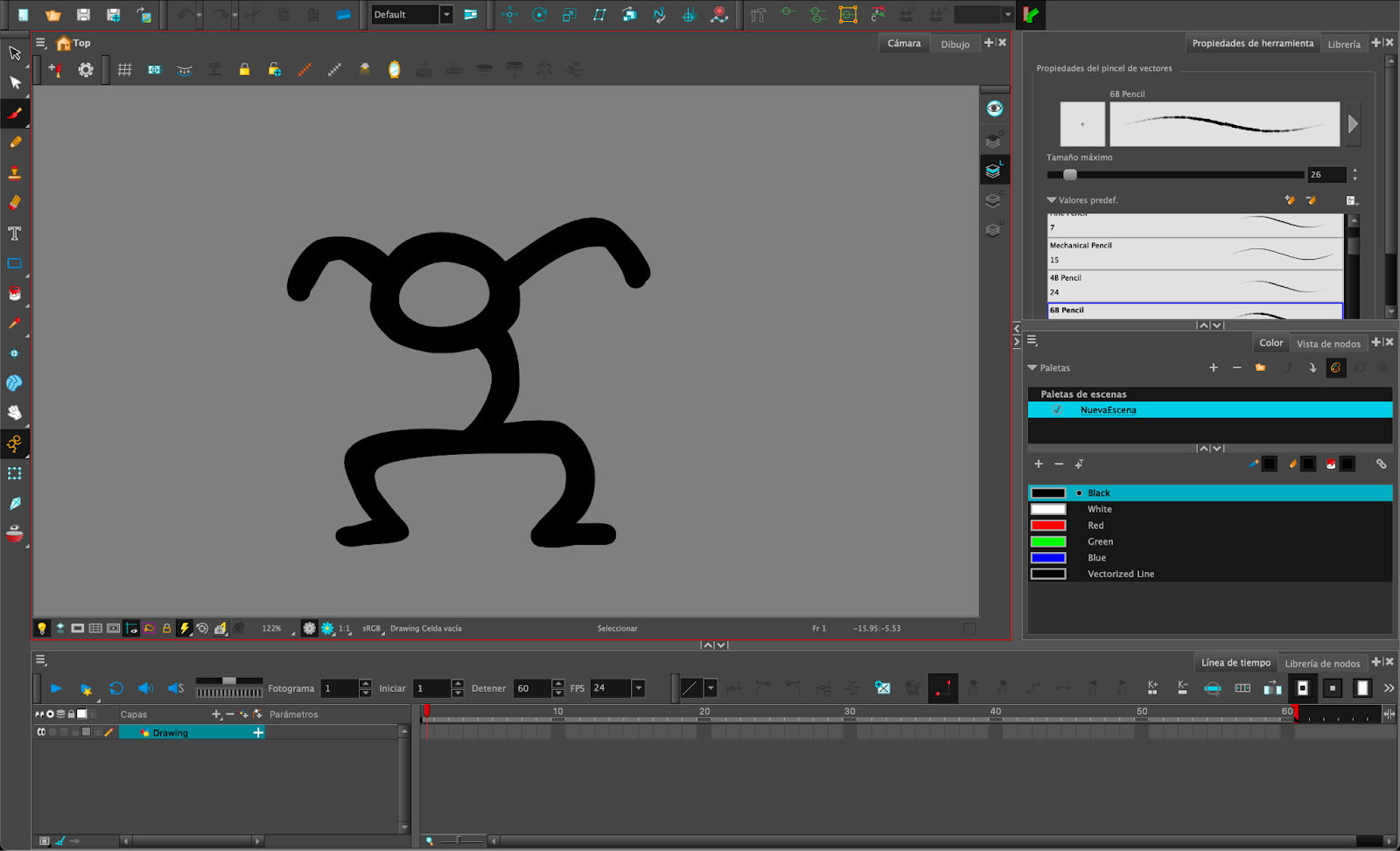This screenshot has width=1400, height=851.
Task: Toggle the NuevaEscena palette checkmark
Action: [x=1057, y=410]
